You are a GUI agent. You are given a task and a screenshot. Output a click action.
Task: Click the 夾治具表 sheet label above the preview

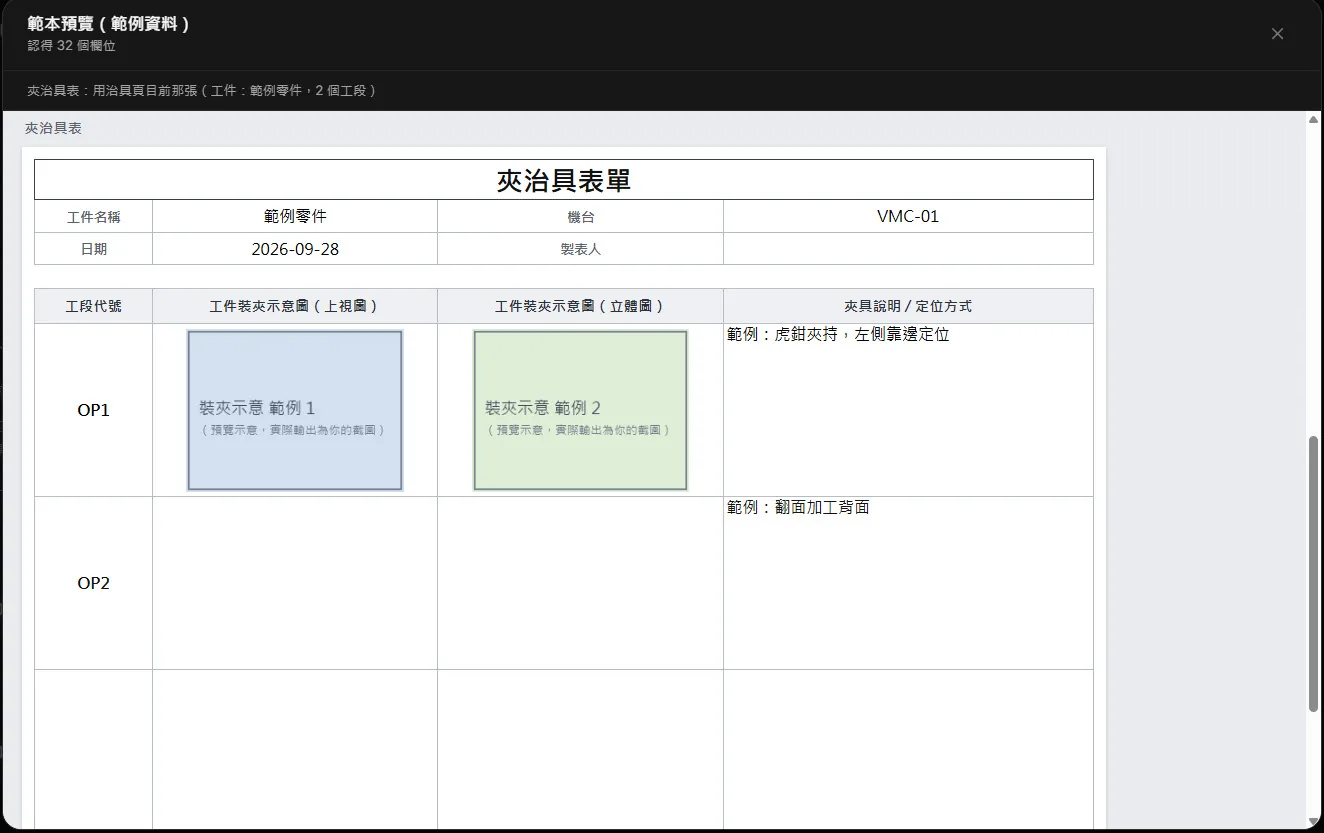[53, 128]
